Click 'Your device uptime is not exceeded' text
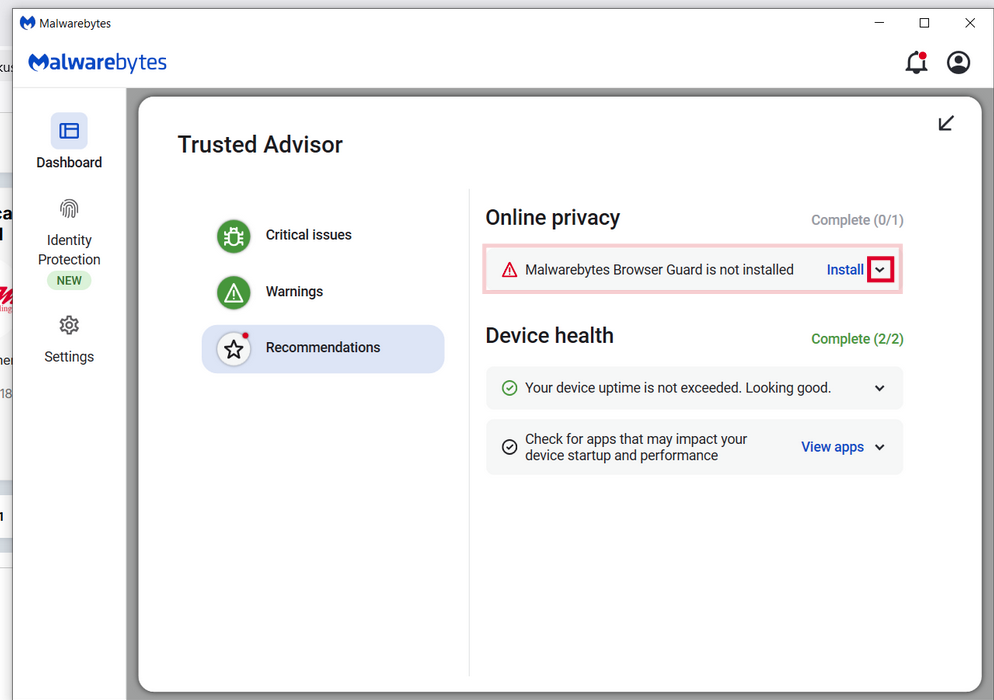Screen dimensions: 994x700 pos(678,387)
